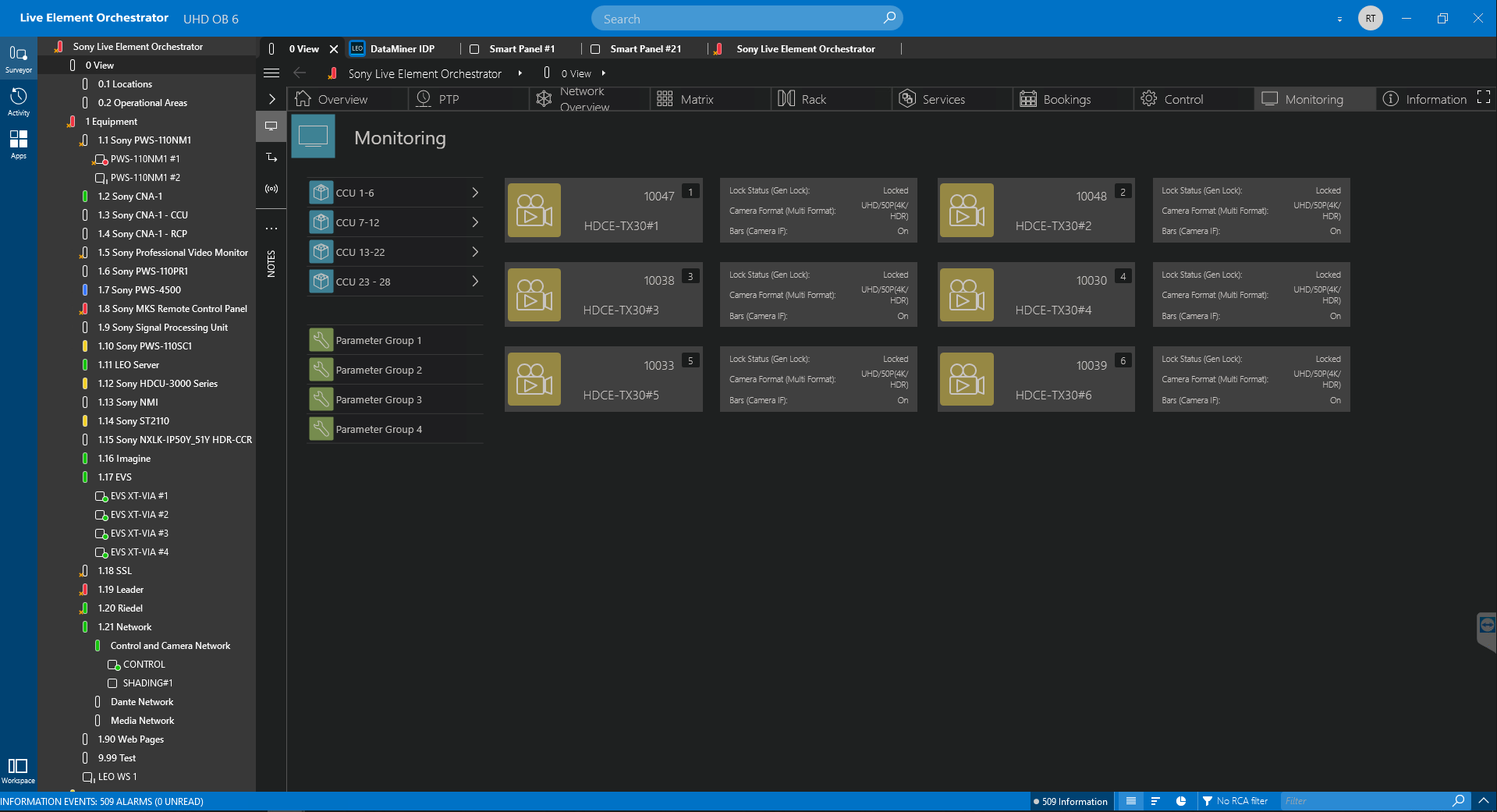The height and width of the screenshot is (812, 1497).
Task: Open breadcrumb arrow after 0 View
Action: point(604,73)
